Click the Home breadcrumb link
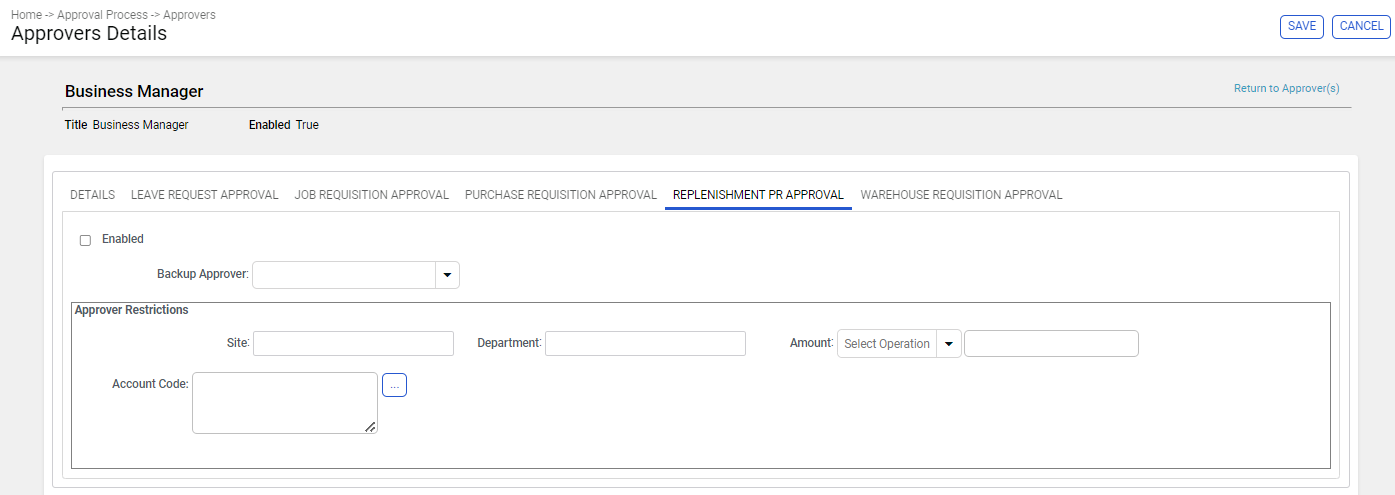The height and width of the screenshot is (495, 1395). (26, 15)
